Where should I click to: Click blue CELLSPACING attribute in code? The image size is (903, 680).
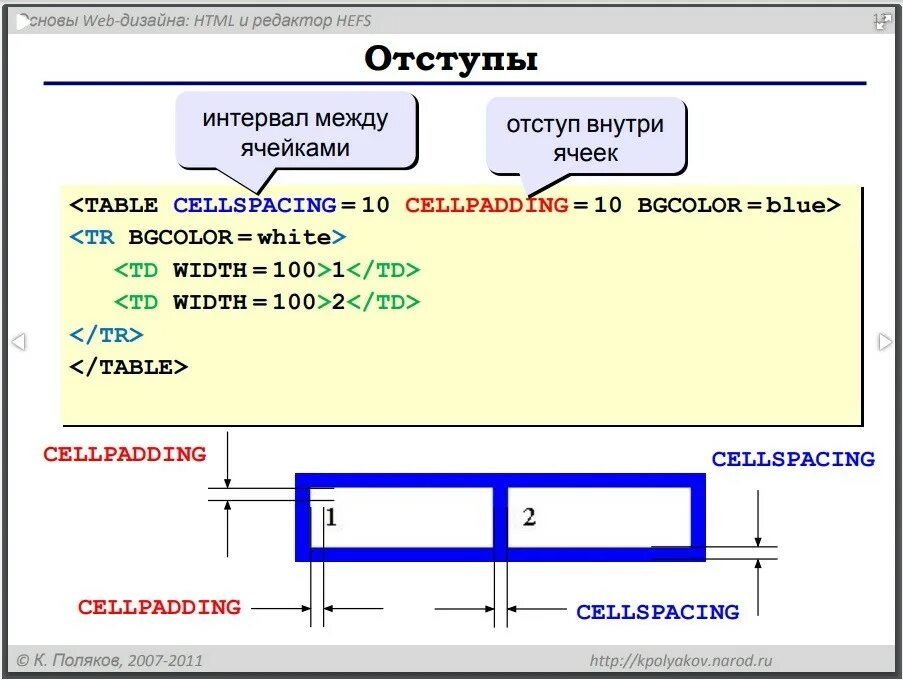tap(255, 205)
